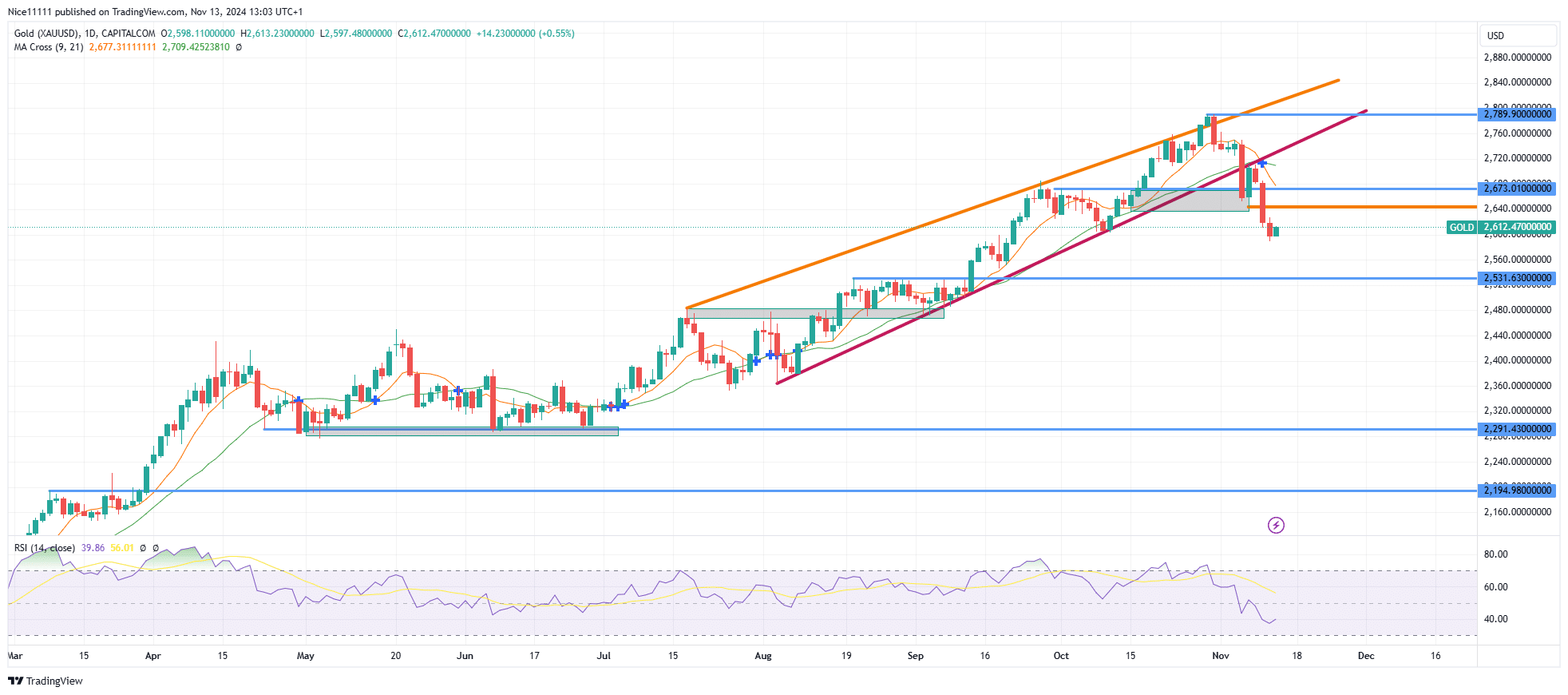The height and width of the screenshot is (695, 1568).
Task: Click the orange upper trendline
Action: [x=1012, y=194]
